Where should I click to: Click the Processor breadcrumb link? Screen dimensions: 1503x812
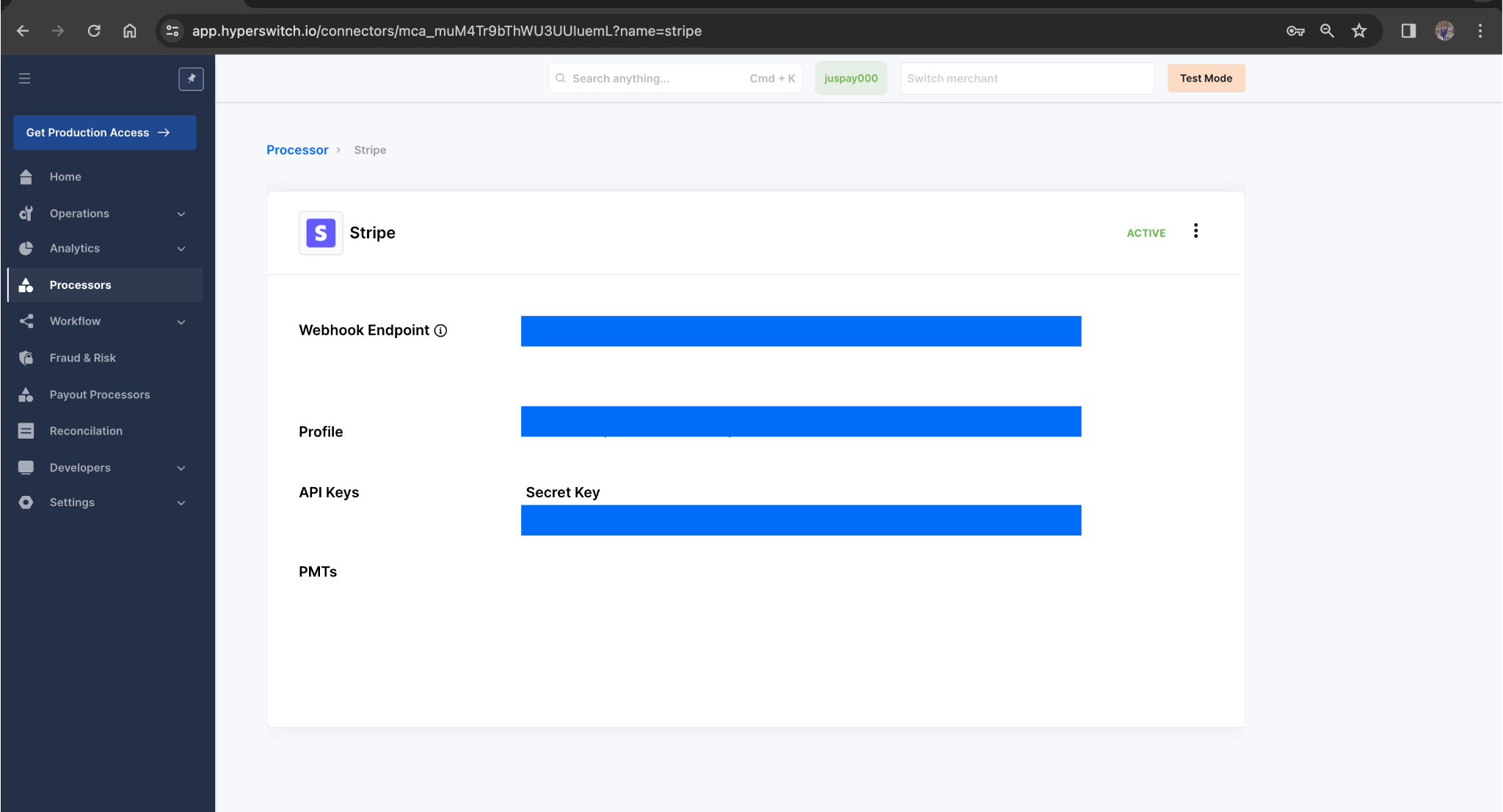tap(297, 150)
